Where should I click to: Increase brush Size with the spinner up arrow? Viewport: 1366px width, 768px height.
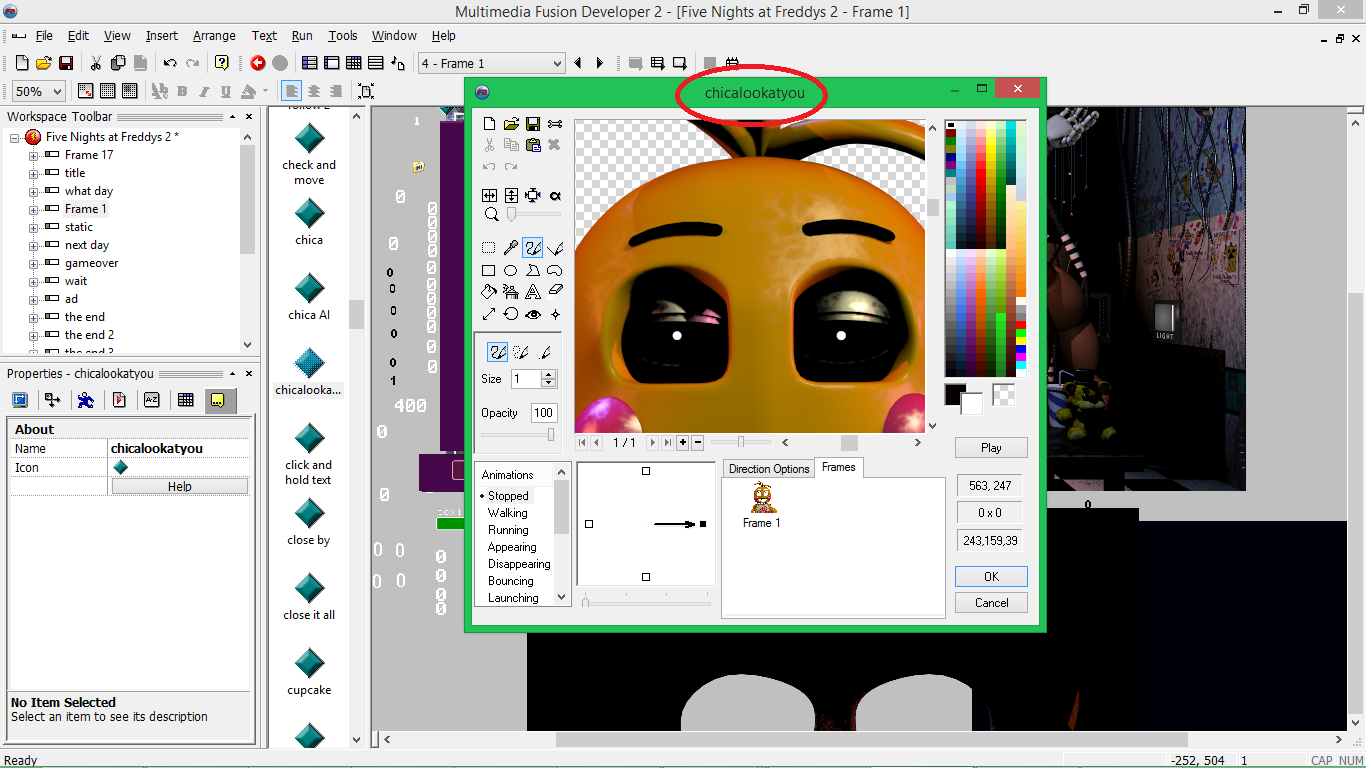[548, 375]
